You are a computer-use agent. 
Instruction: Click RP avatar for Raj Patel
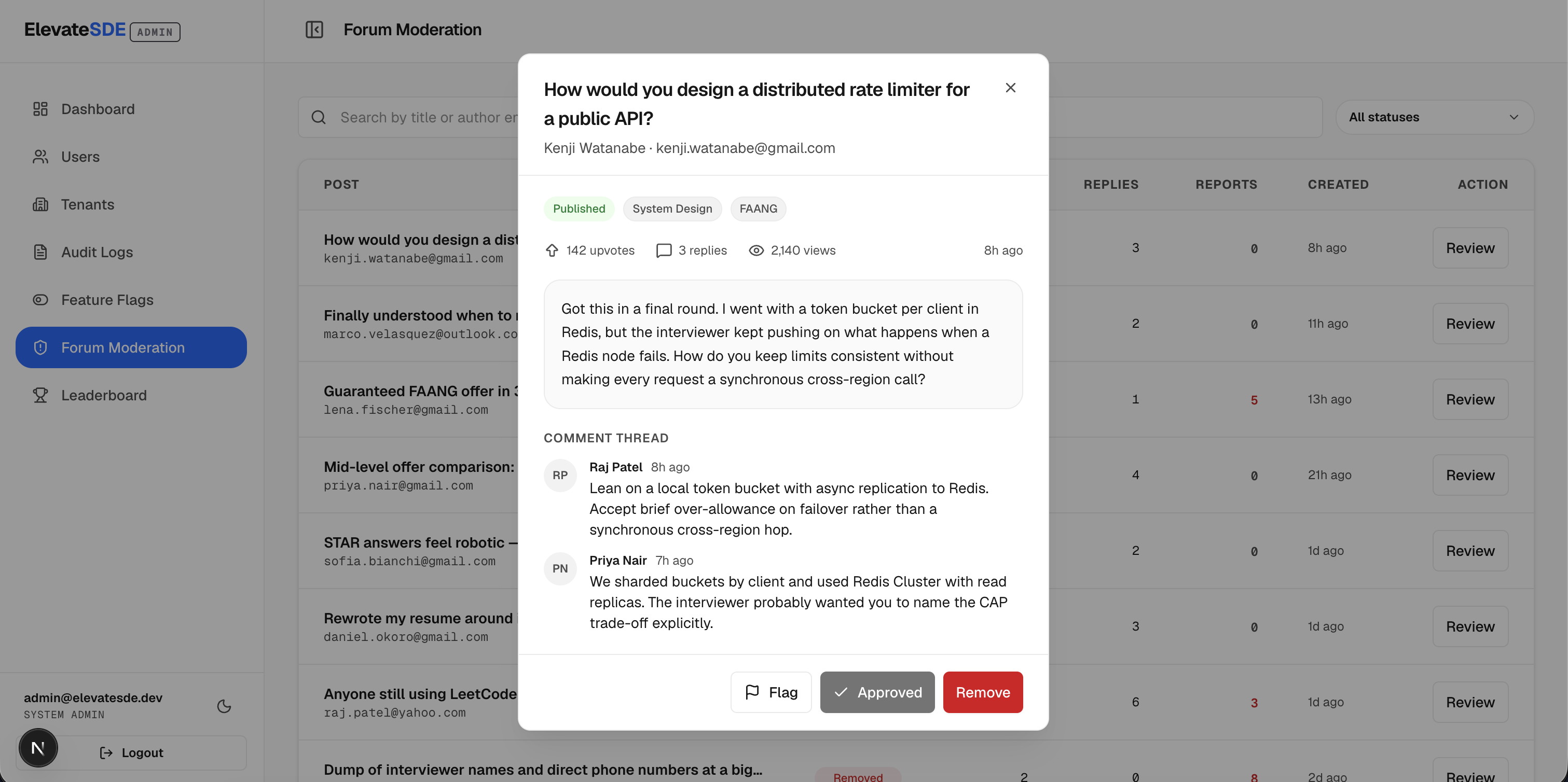point(560,476)
